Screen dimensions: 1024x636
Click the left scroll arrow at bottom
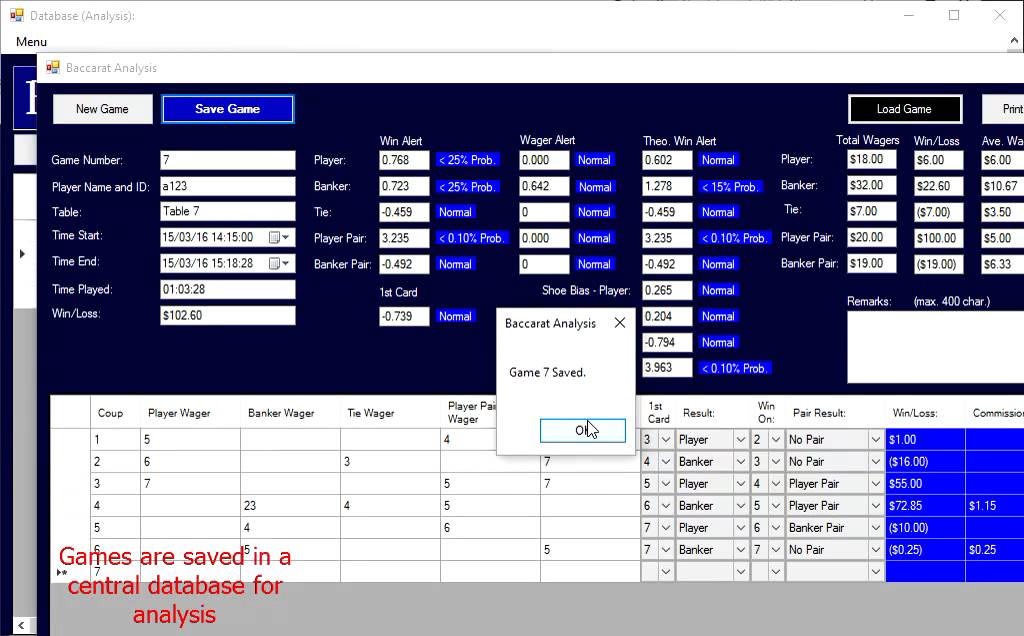click(x=21, y=626)
